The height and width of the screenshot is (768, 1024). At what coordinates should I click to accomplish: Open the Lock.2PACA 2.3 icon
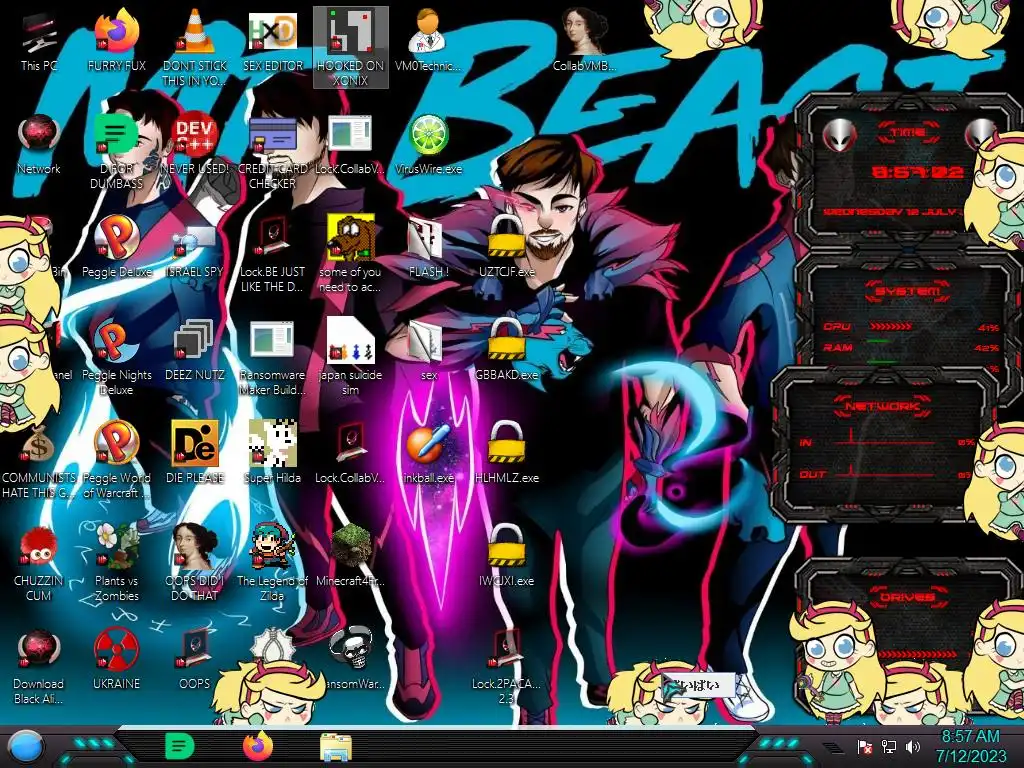coord(506,666)
